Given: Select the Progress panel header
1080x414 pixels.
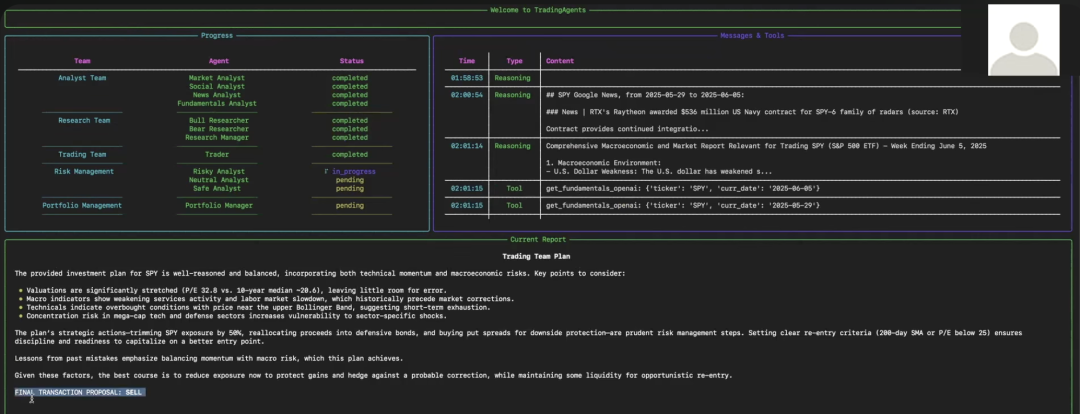Looking at the screenshot, I should click(x=217, y=35).
